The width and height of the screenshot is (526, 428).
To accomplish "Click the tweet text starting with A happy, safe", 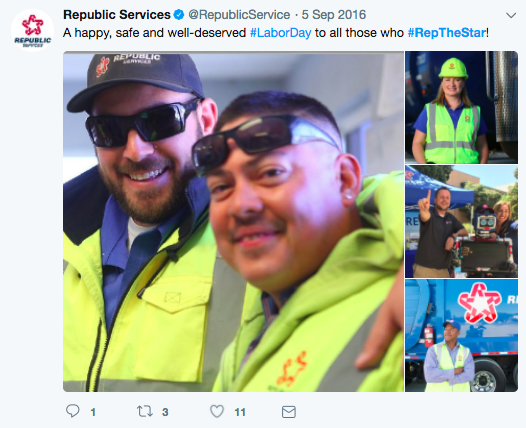I will (276, 33).
